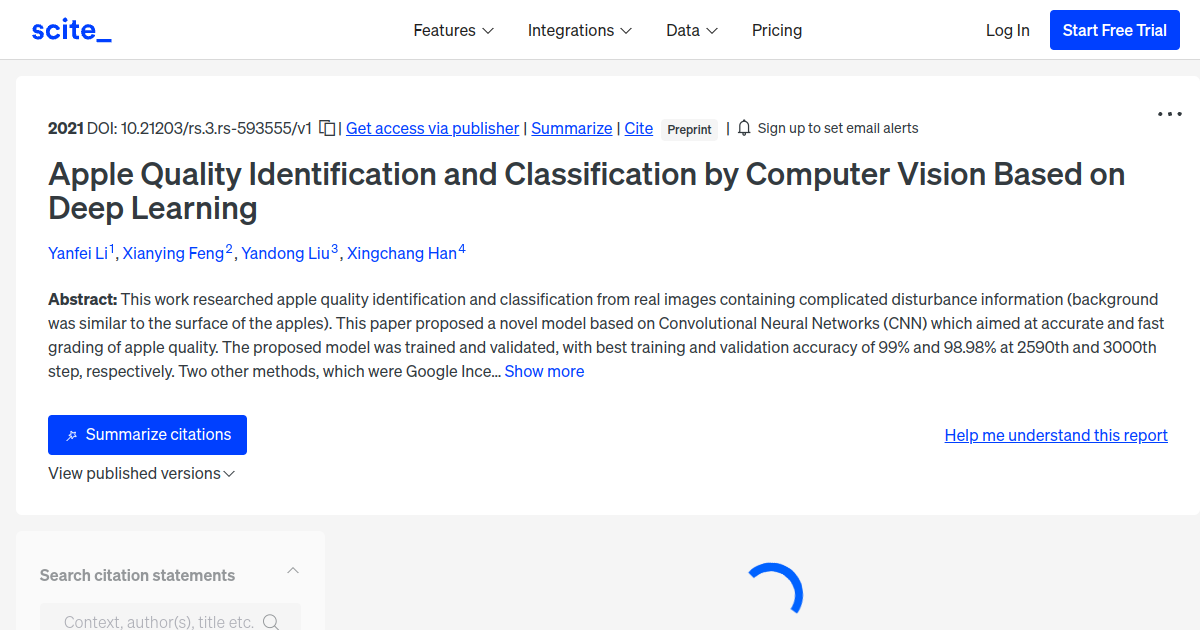The height and width of the screenshot is (630, 1200).
Task: Click the Preprint badge
Action: tap(689, 129)
